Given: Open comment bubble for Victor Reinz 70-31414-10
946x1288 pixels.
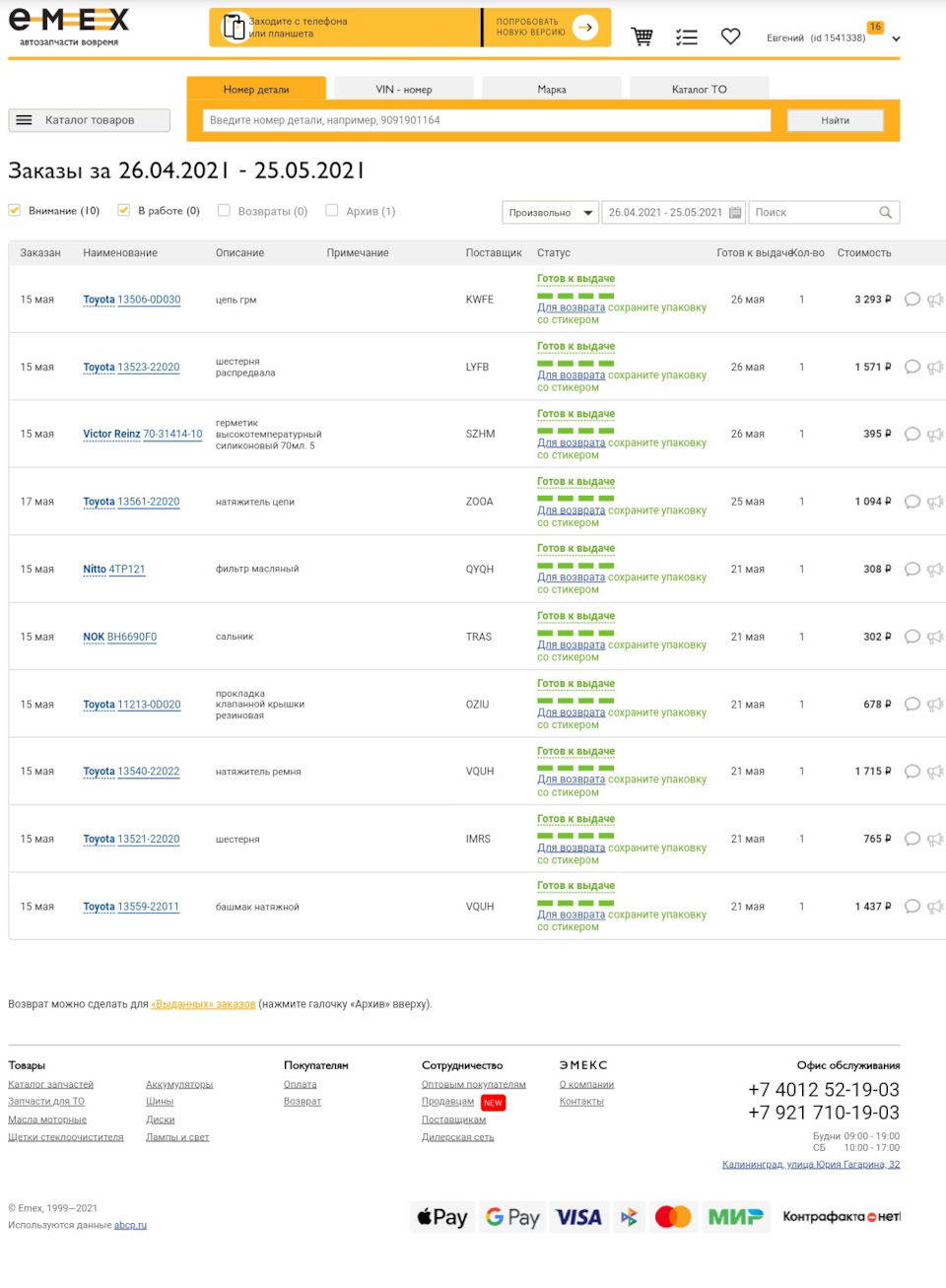Looking at the screenshot, I should pyautogui.click(x=912, y=435).
